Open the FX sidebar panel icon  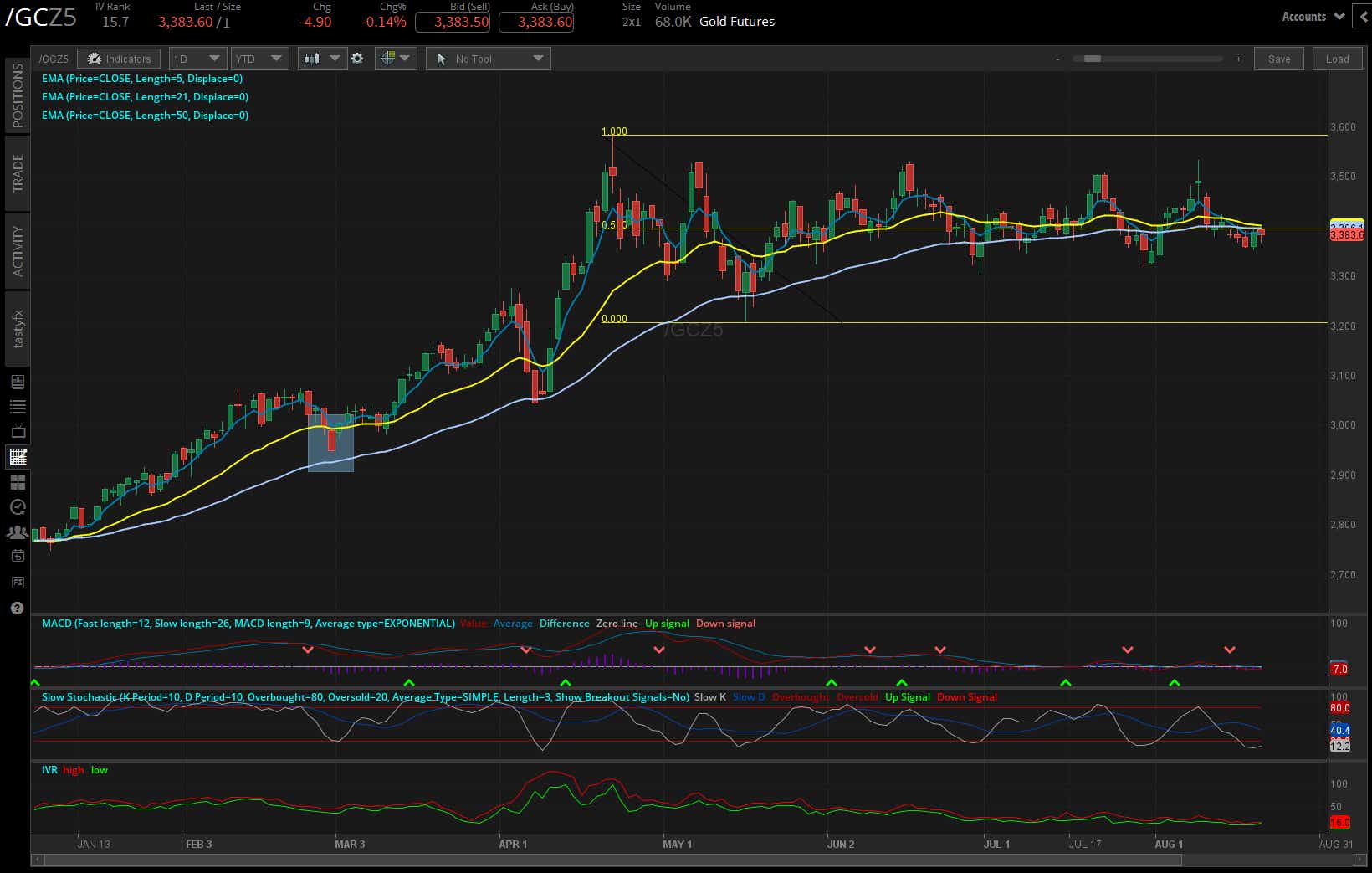pyautogui.click(x=17, y=582)
